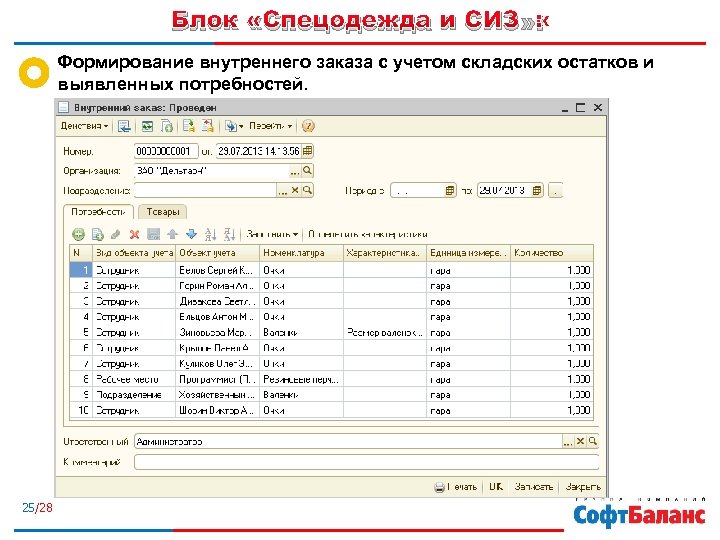
Task: Open Подразделение record via magnifier
Action: tap(307, 190)
